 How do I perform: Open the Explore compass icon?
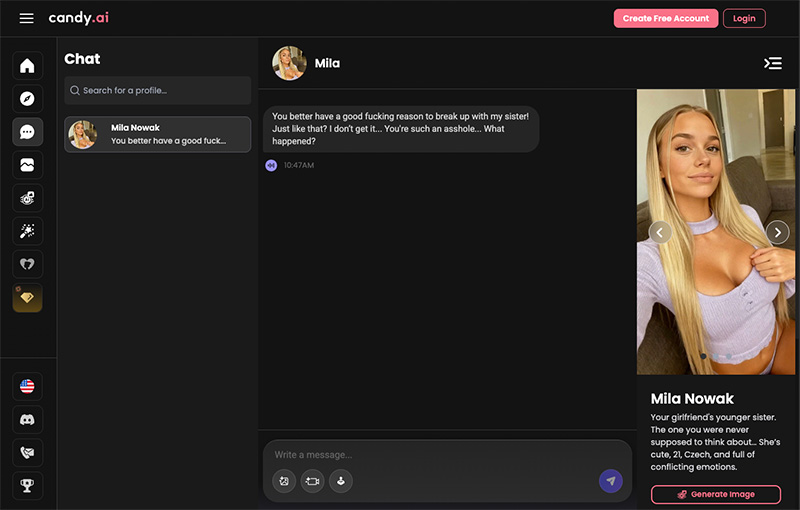pyautogui.click(x=27, y=99)
